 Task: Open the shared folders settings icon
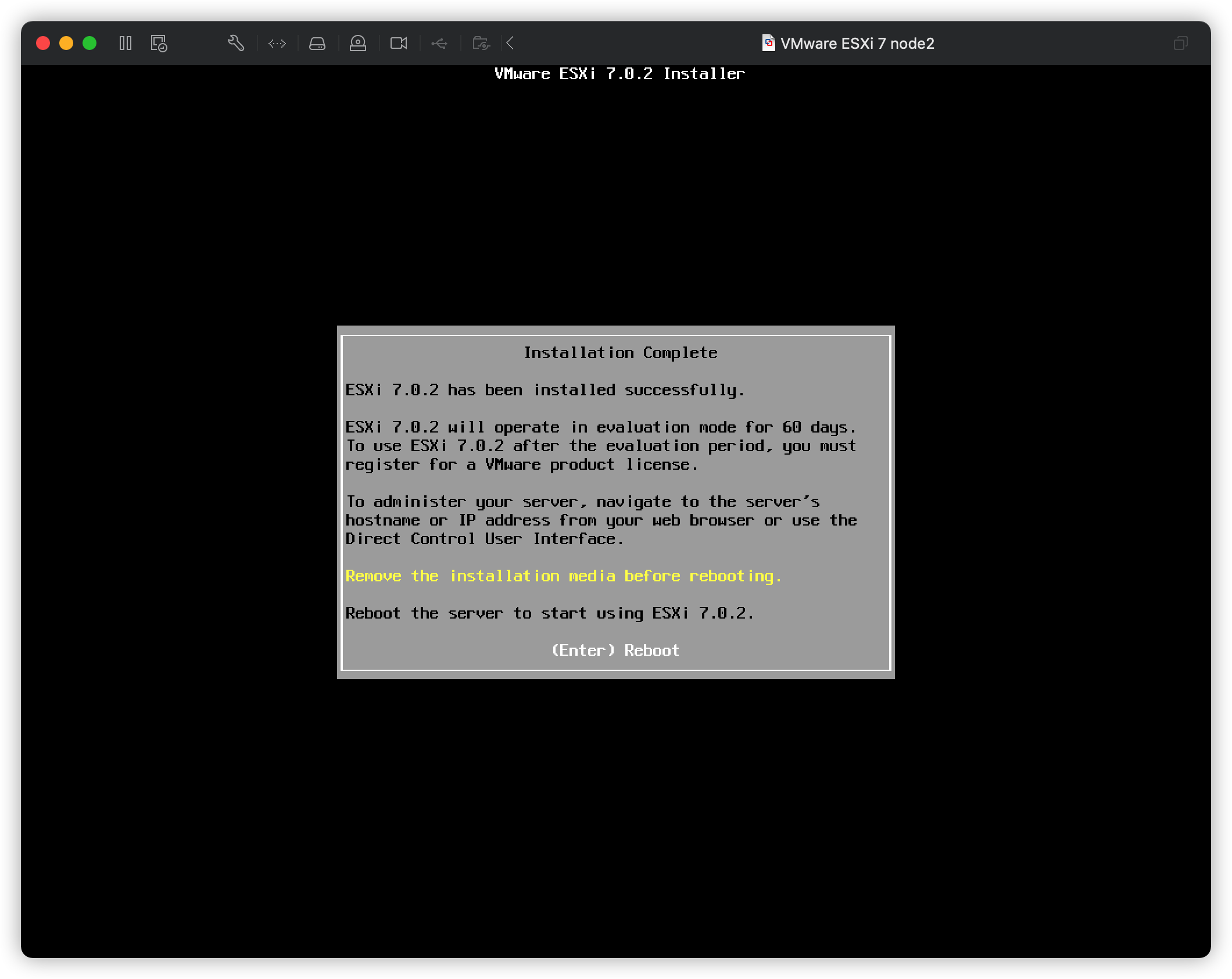[x=480, y=43]
